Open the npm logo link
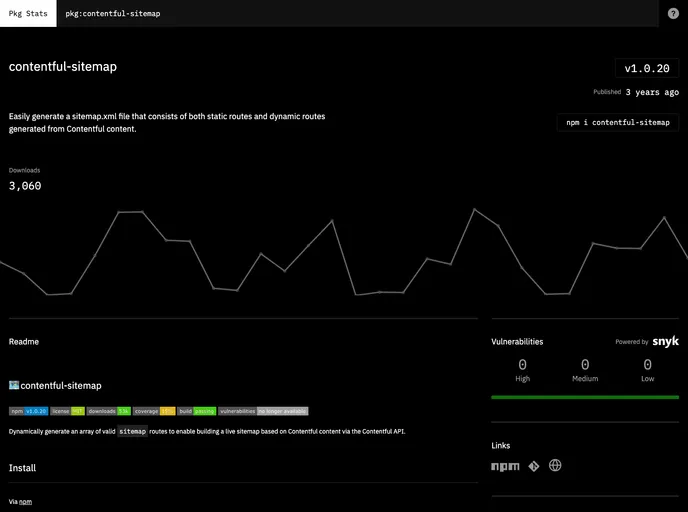 [505, 466]
